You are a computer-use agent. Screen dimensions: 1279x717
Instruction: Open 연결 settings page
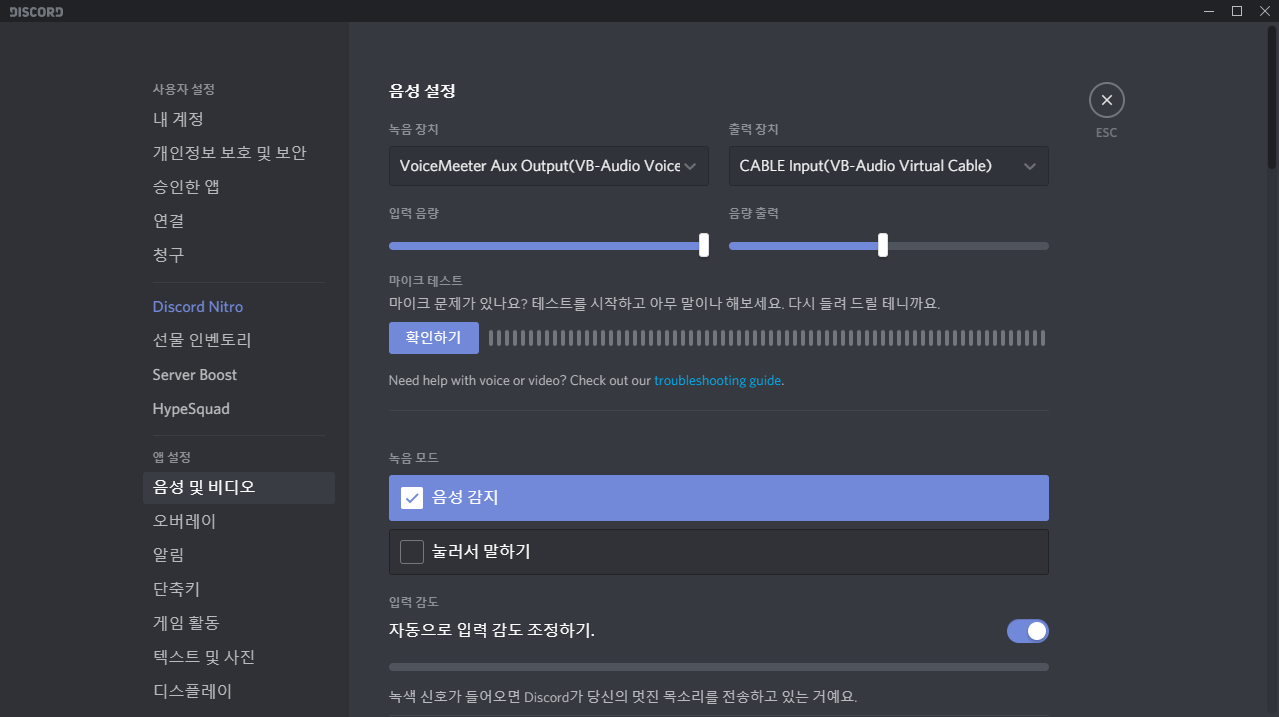click(x=238, y=221)
